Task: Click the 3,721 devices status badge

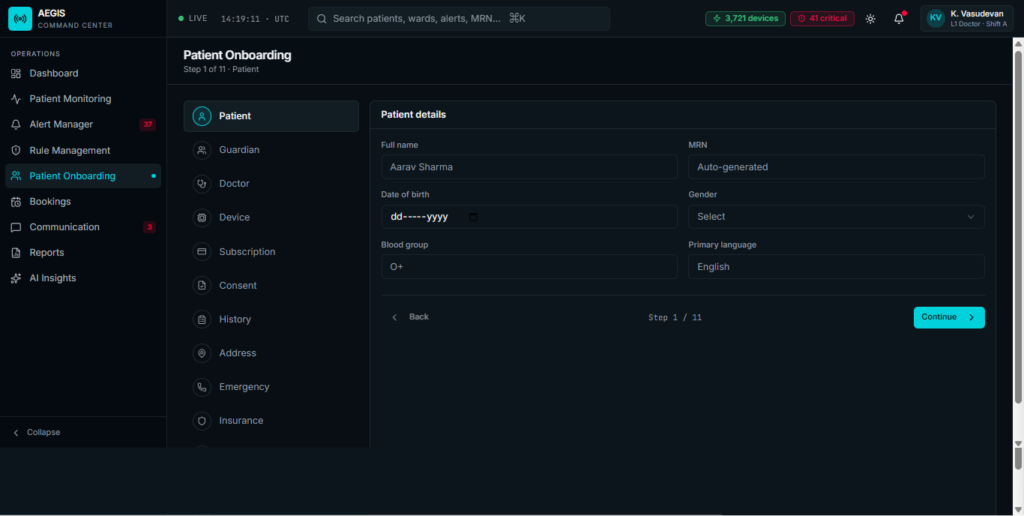Action: click(745, 18)
